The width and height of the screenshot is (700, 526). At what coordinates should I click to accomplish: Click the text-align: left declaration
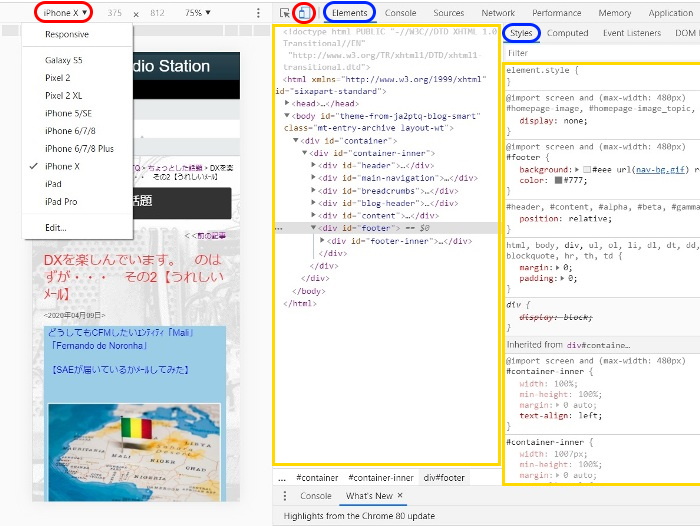[560, 415]
